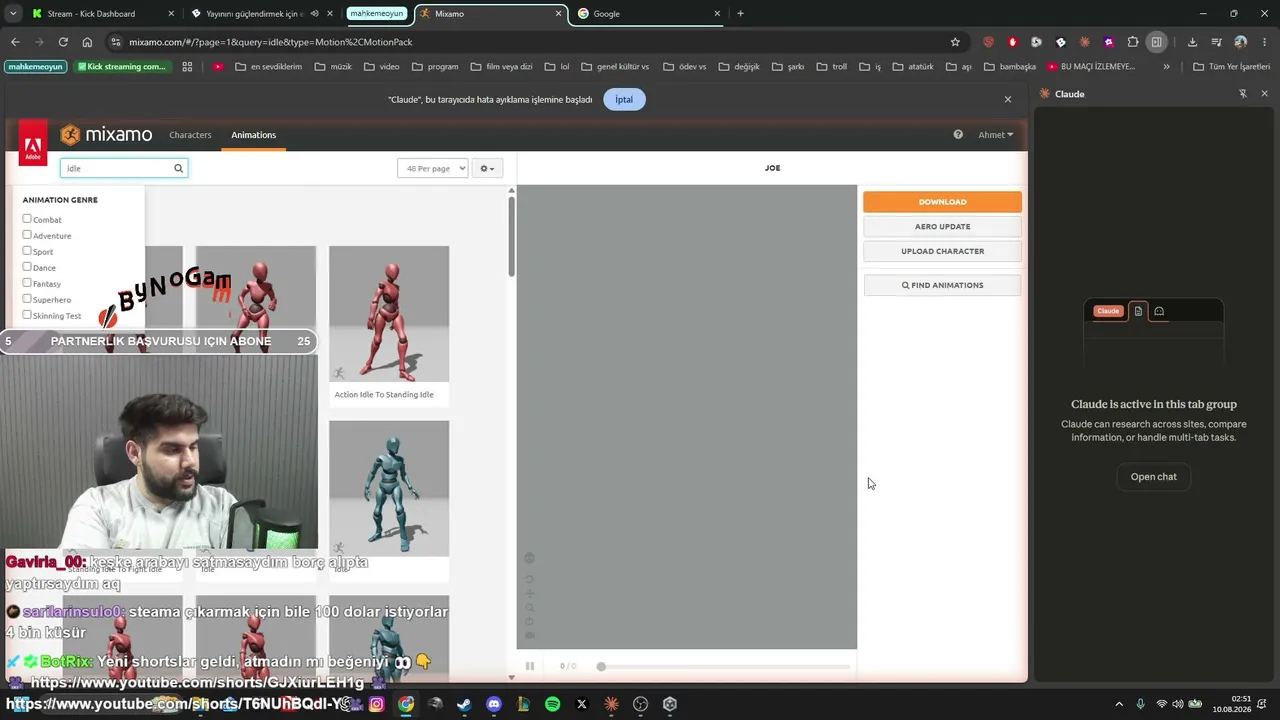The height and width of the screenshot is (720, 1280).
Task: Check the Adventure genre checkbox
Action: [x=27, y=235]
